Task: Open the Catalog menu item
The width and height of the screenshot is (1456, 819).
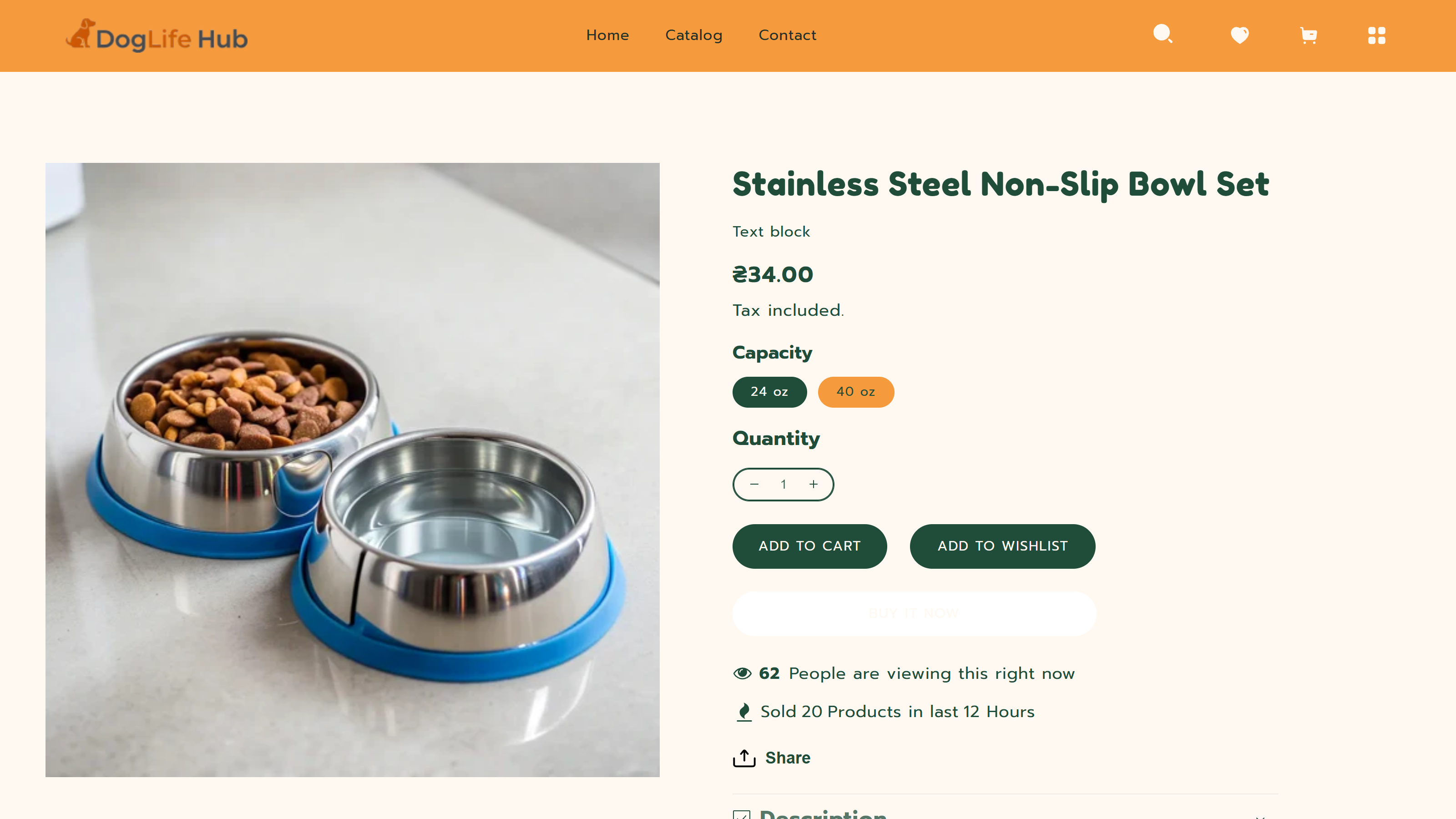Action: [693, 35]
